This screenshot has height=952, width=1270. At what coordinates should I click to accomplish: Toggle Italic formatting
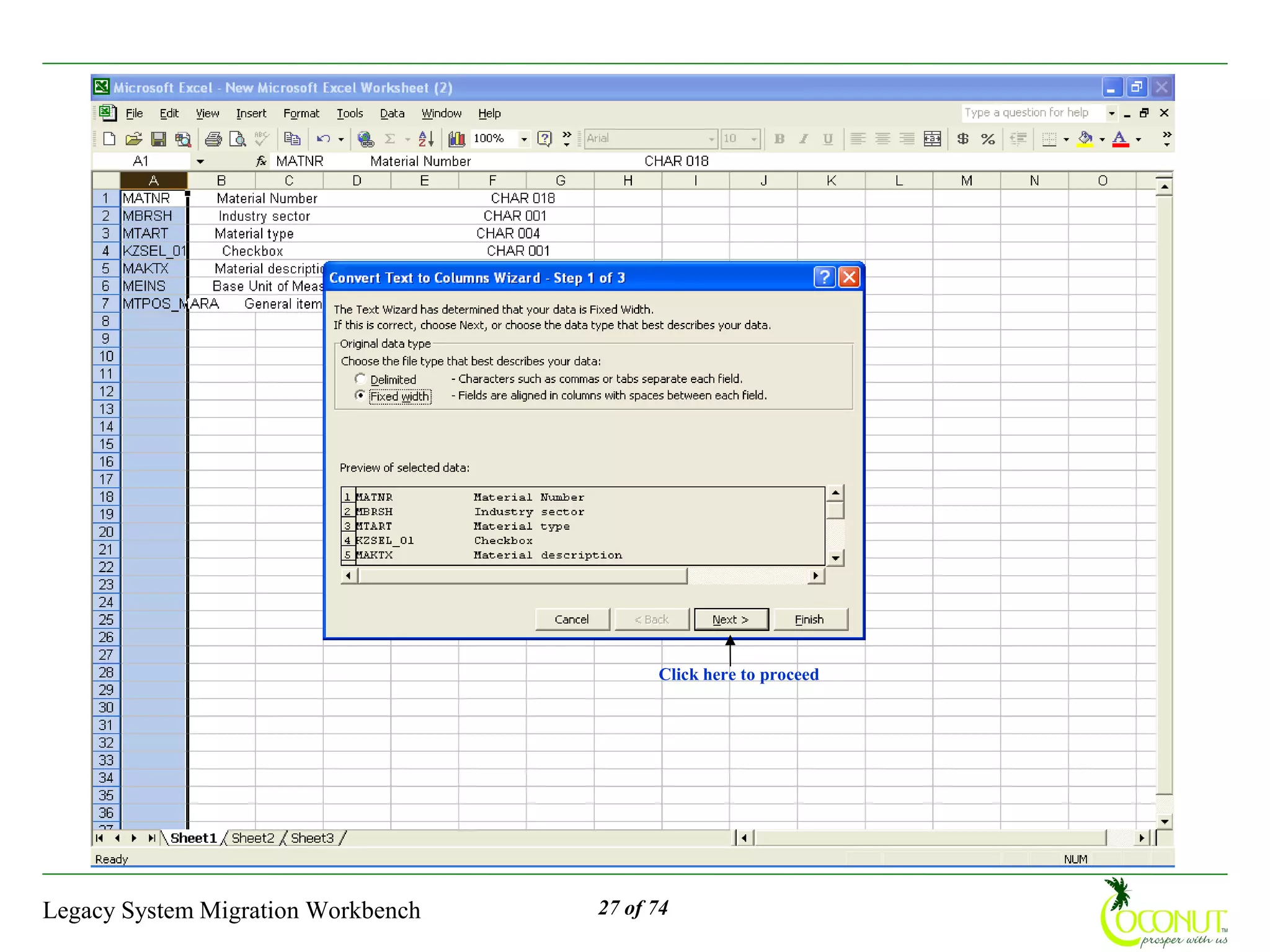point(804,139)
